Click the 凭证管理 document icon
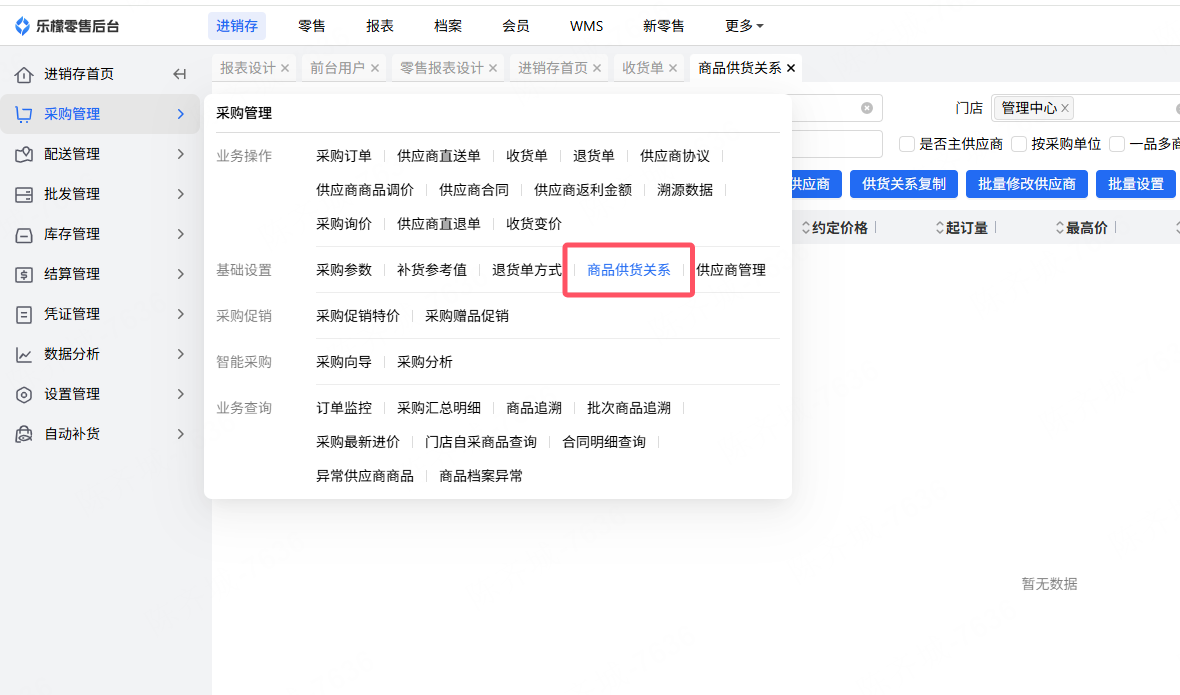The height and width of the screenshot is (695, 1180). (x=24, y=314)
